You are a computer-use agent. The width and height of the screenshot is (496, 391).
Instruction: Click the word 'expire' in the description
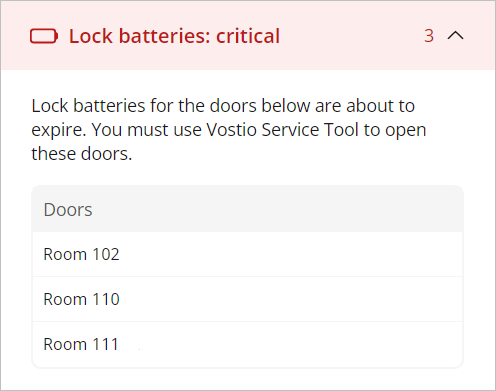coord(57,130)
